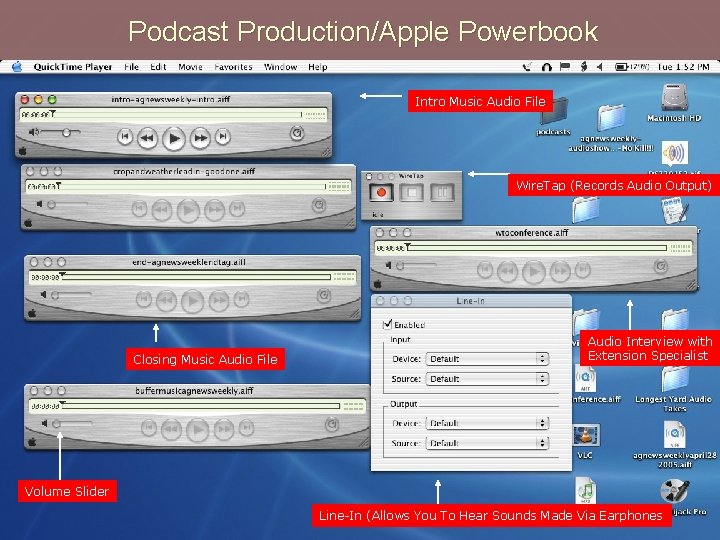Image resolution: width=720 pixels, height=540 pixels.
Task: Open the Favorites menu
Action: click(x=233, y=67)
